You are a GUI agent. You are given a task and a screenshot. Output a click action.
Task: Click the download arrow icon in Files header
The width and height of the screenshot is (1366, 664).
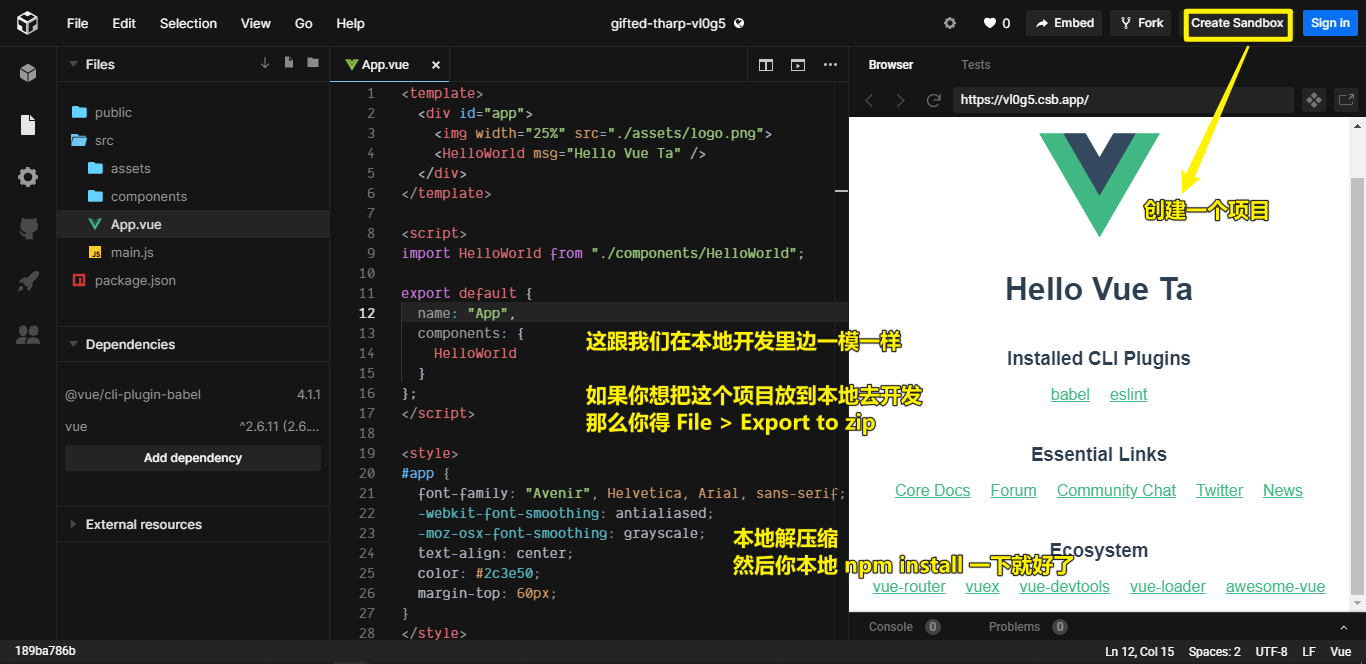click(265, 63)
